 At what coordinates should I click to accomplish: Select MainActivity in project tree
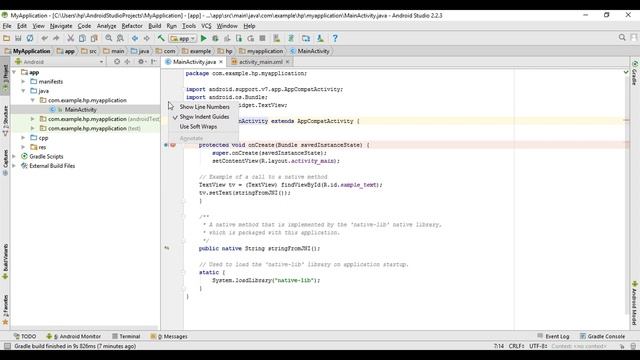pos(80,109)
